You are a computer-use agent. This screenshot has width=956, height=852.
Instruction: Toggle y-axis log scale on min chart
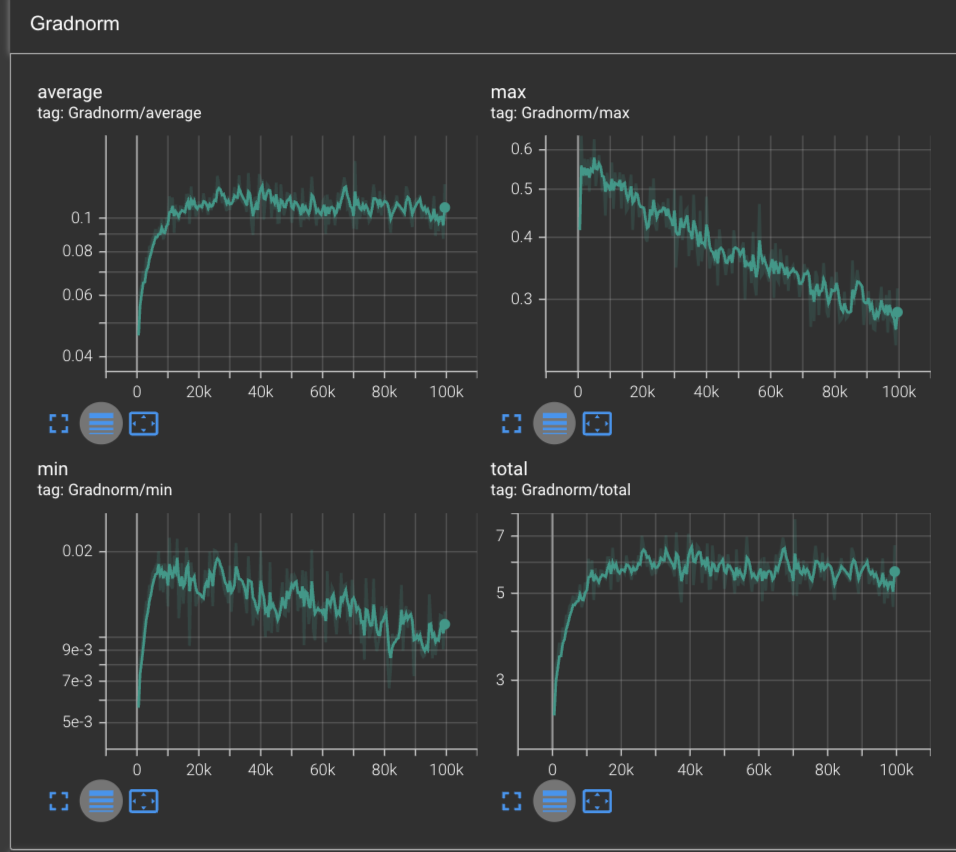[x=101, y=801]
